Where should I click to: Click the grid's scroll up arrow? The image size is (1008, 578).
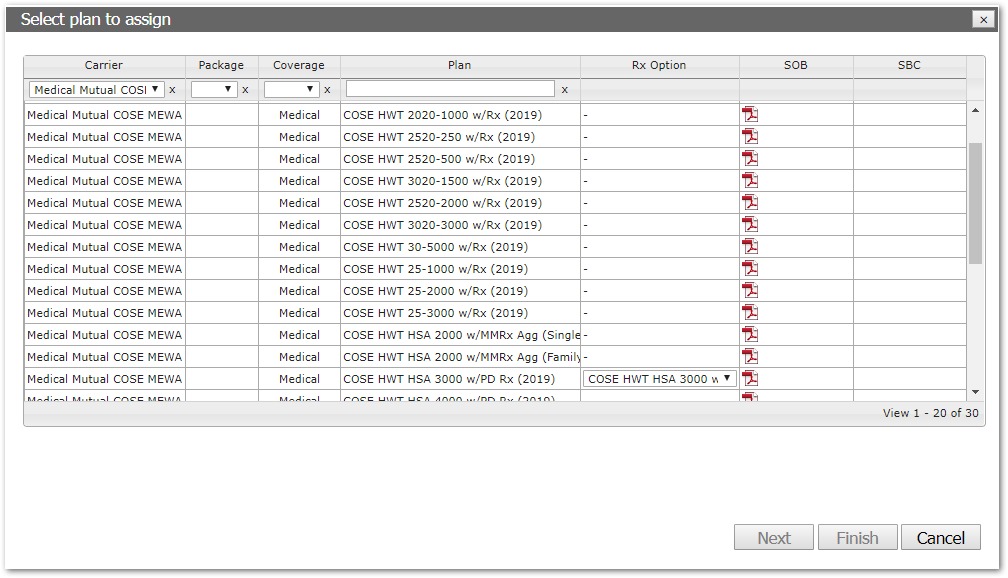[975, 111]
